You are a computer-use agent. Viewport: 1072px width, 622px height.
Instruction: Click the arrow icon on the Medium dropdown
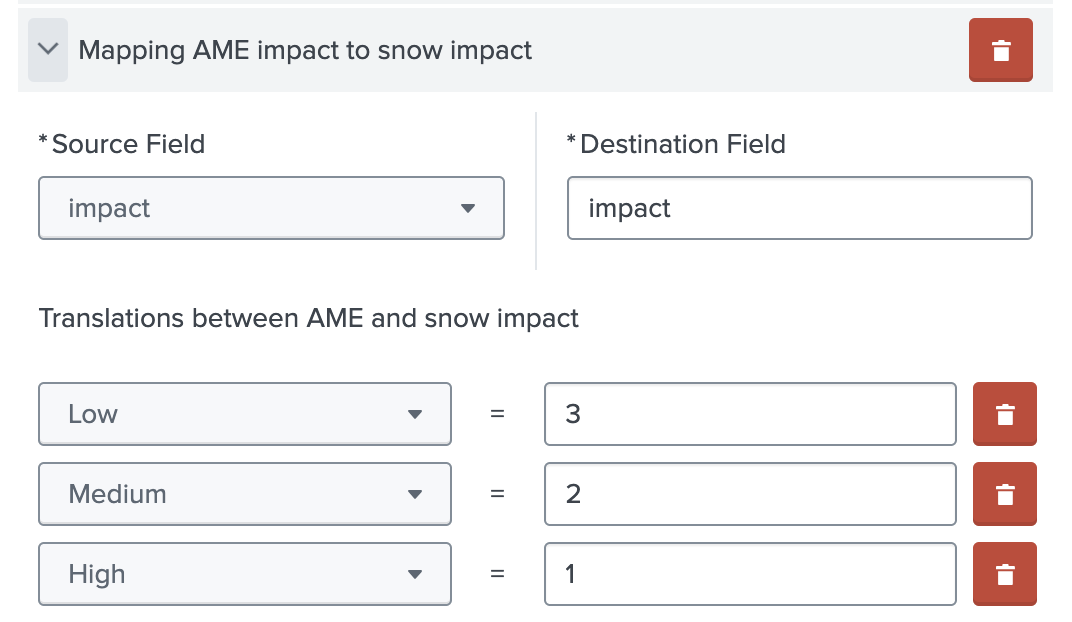[x=414, y=494]
